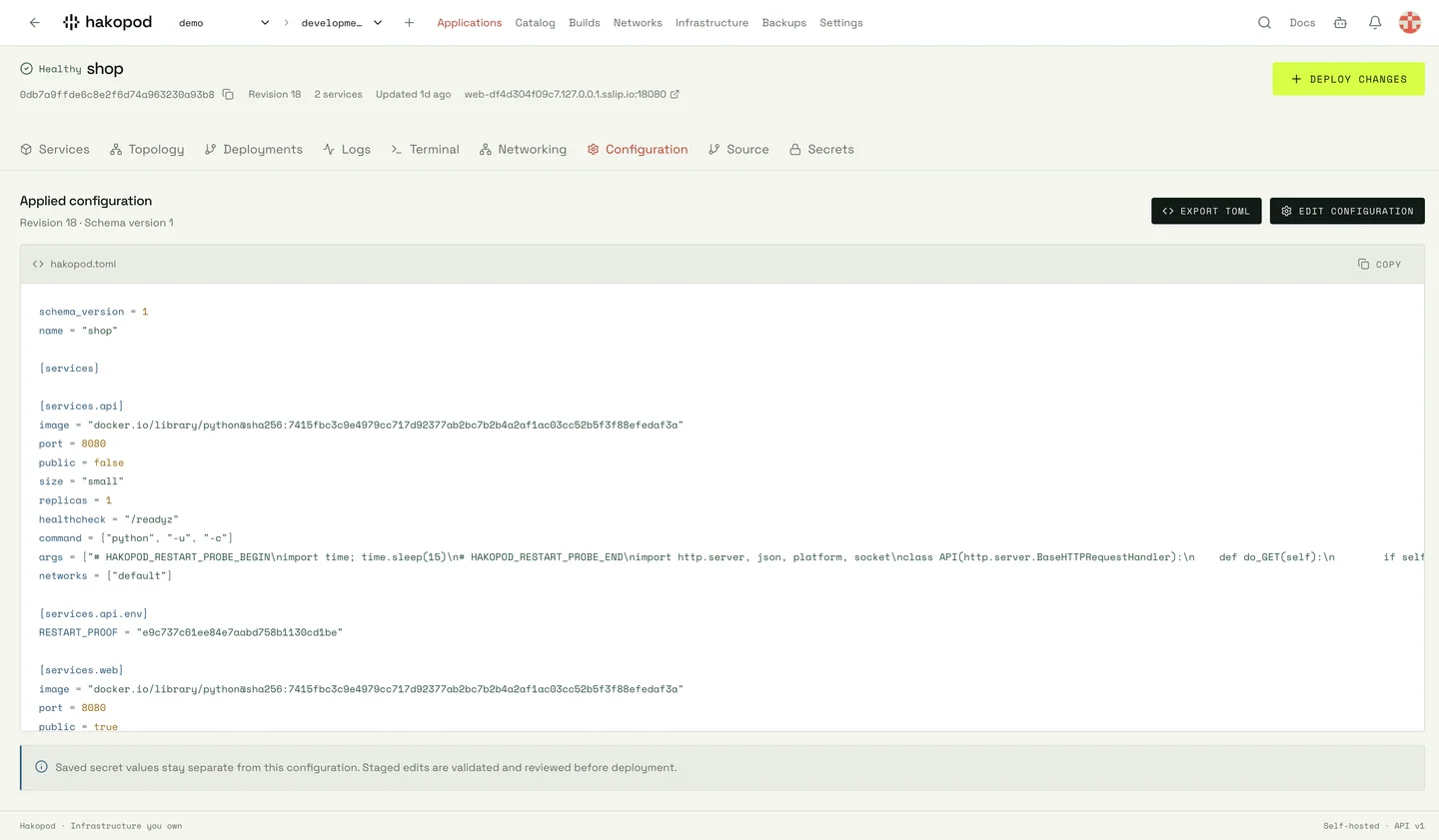Open the Infrastructure menu
1439x840 pixels.
click(x=712, y=23)
